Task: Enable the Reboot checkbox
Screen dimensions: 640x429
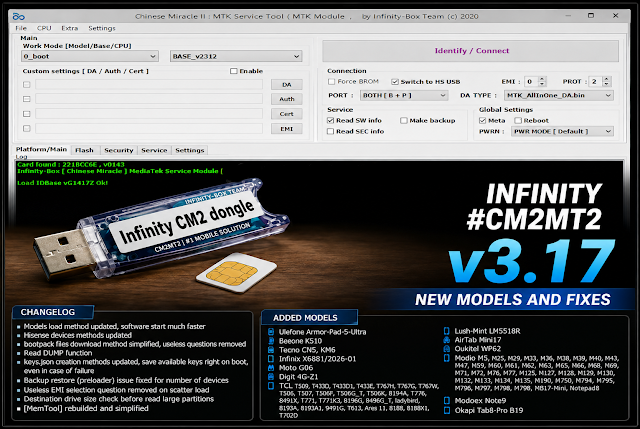Action: pos(518,120)
